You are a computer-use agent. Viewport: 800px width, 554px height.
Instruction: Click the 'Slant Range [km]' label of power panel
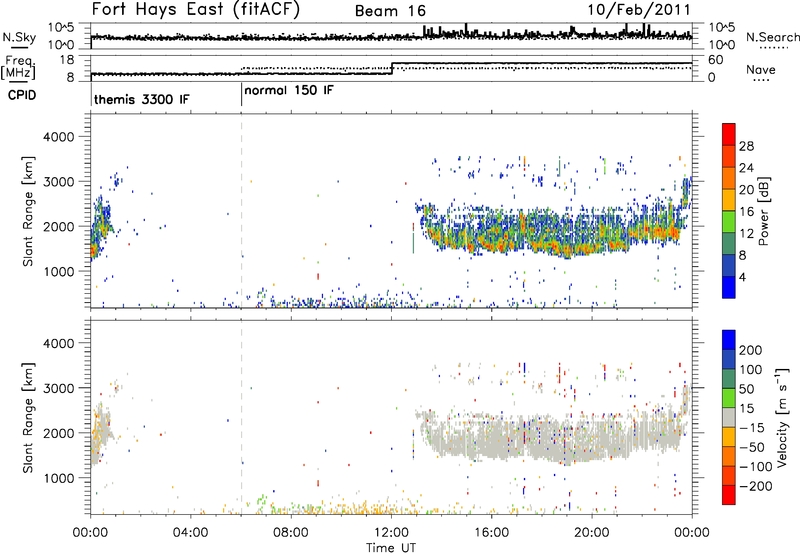coord(28,211)
